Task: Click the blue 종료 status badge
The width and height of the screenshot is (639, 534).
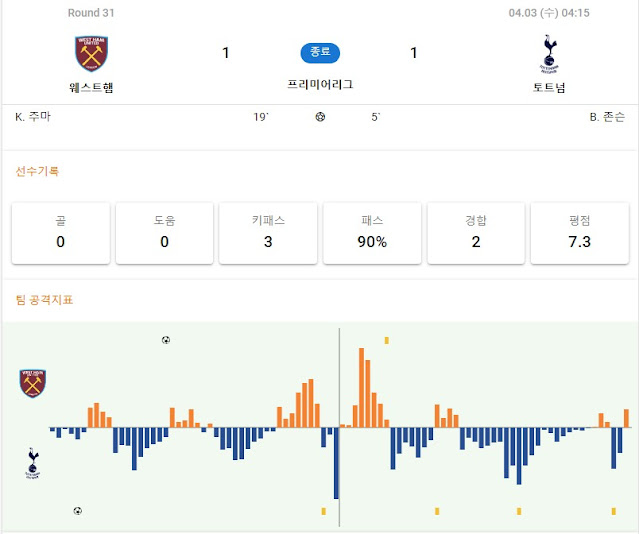Action: click(320, 53)
